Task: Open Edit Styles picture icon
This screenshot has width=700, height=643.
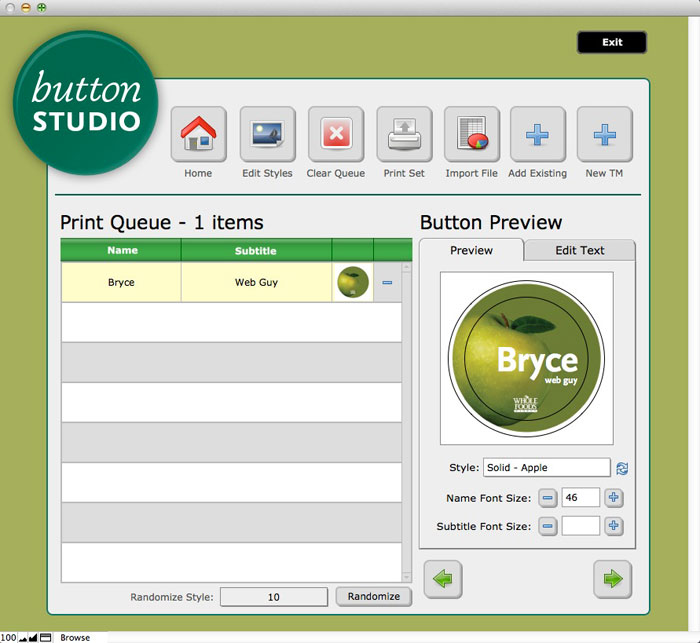Action: [267, 134]
